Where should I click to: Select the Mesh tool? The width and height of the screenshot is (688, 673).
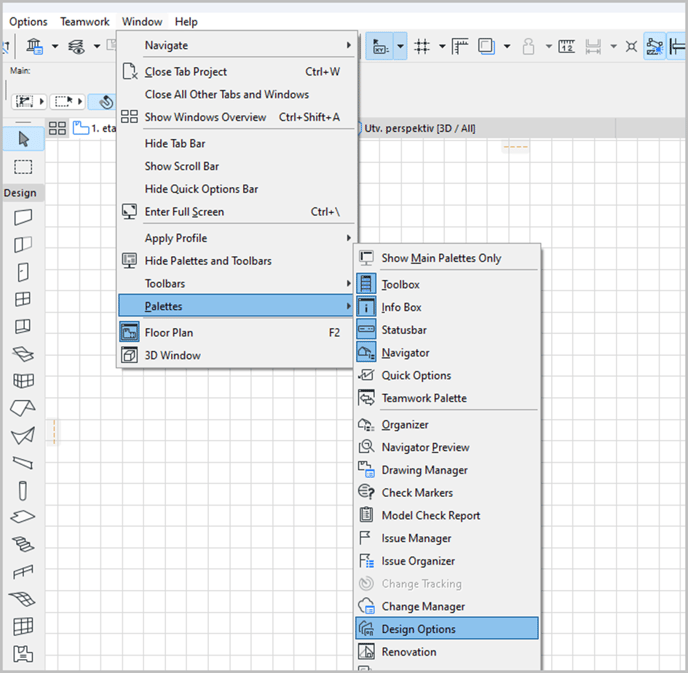point(23,599)
